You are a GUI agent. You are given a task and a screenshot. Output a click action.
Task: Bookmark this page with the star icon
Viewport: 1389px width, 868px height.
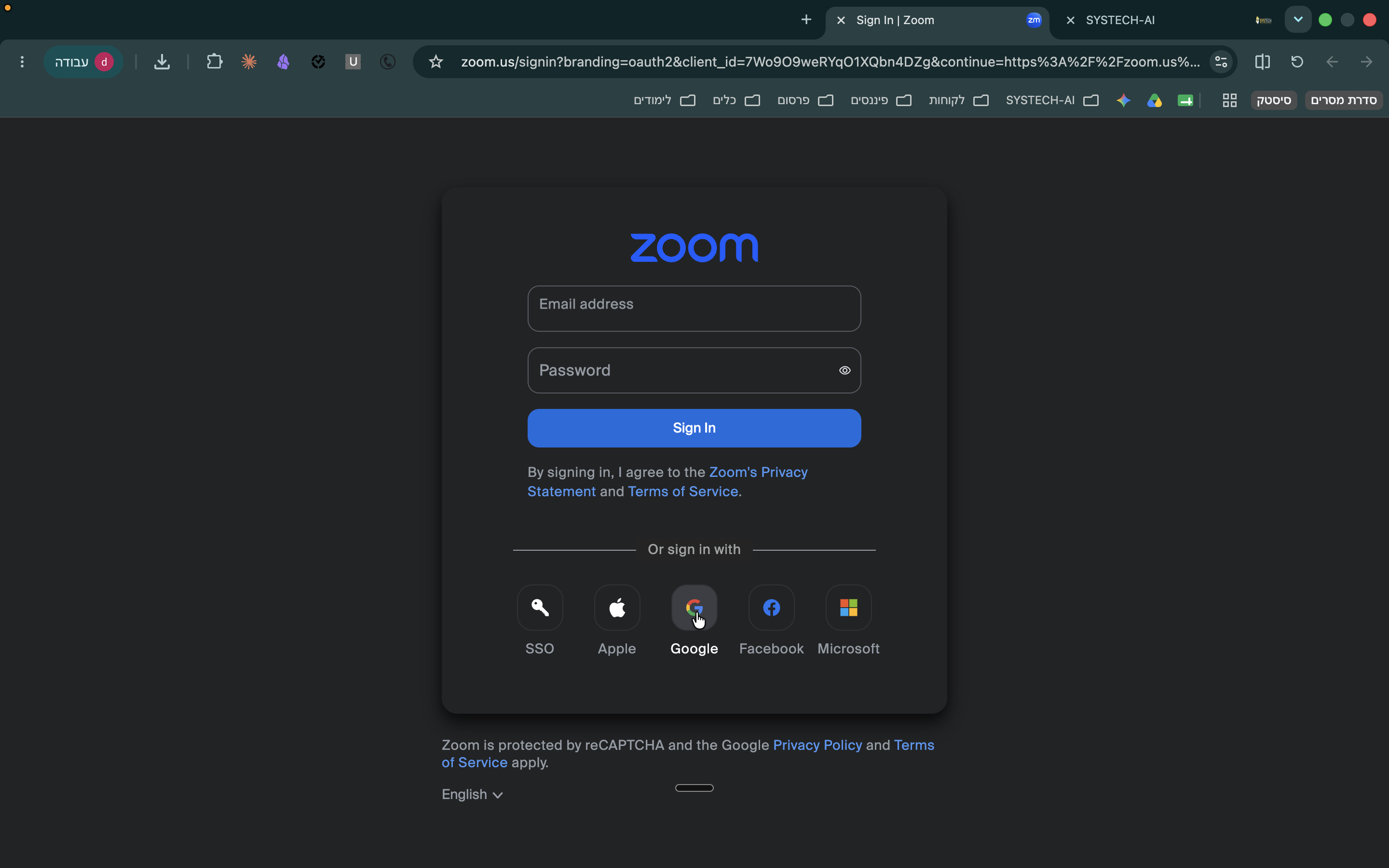click(x=436, y=61)
